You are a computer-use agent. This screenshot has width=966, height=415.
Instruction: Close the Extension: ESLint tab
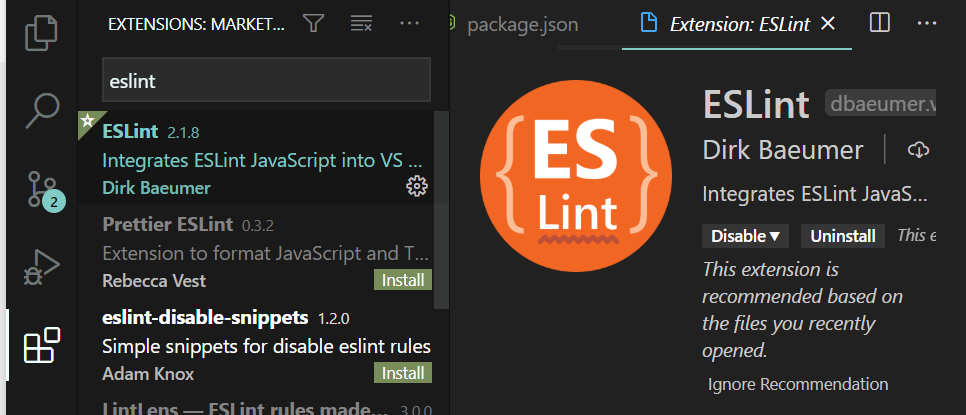pos(829,23)
